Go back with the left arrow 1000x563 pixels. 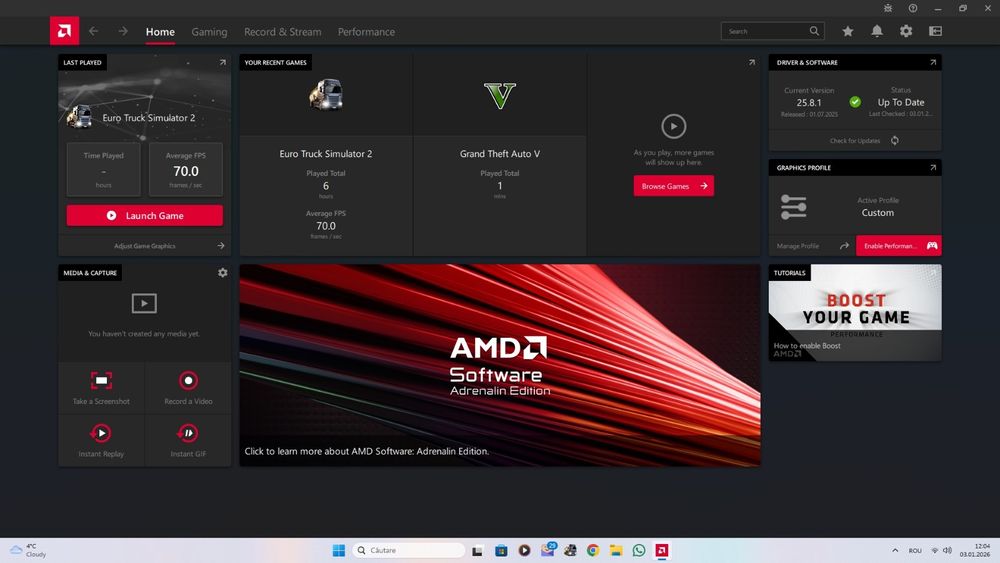point(94,31)
